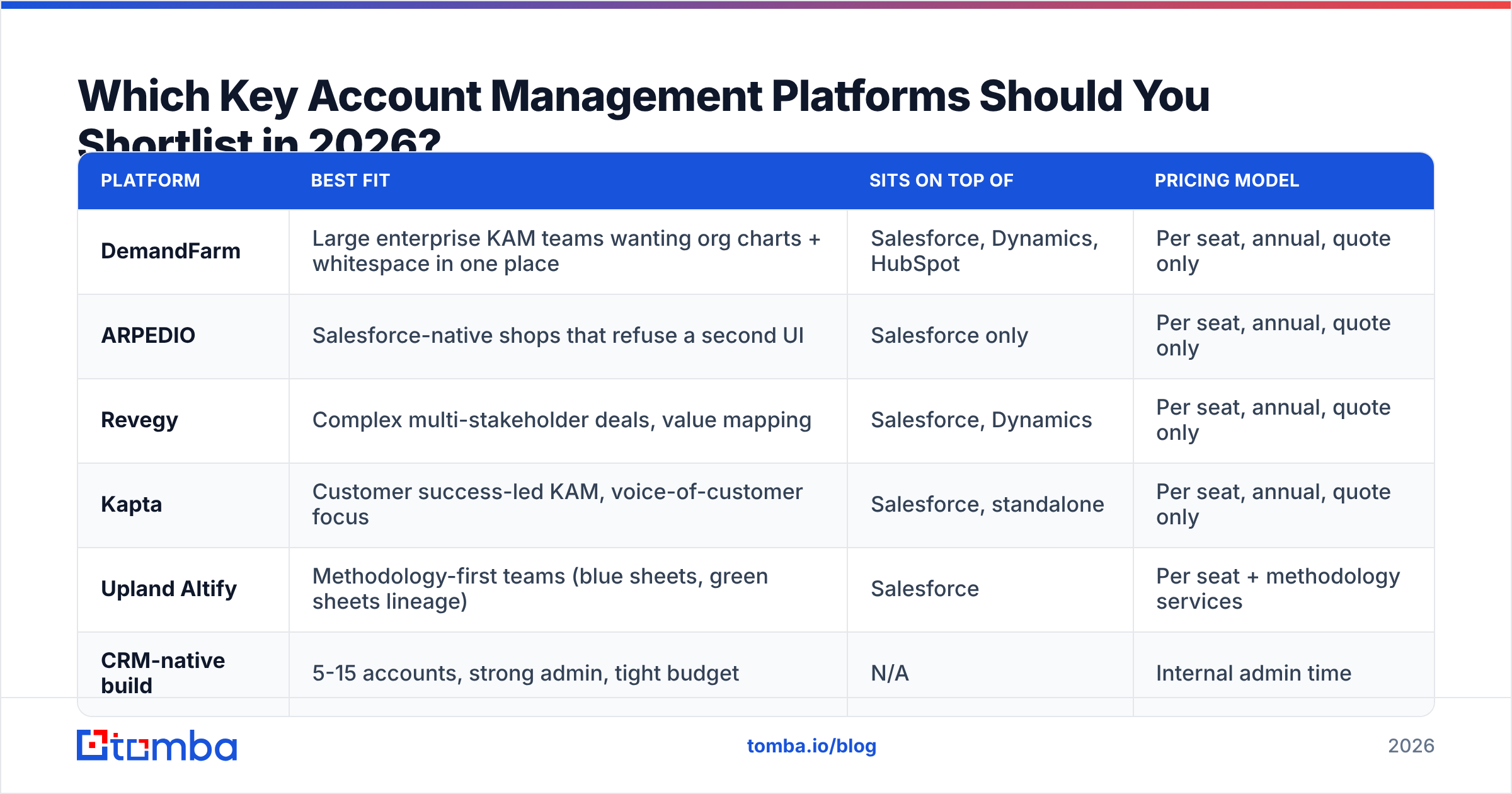Click ARPEDIO's 'Per seat, annual, quote only' pricing
Viewport: 1512px width, 794px height.
click(x=1273, y=336)
